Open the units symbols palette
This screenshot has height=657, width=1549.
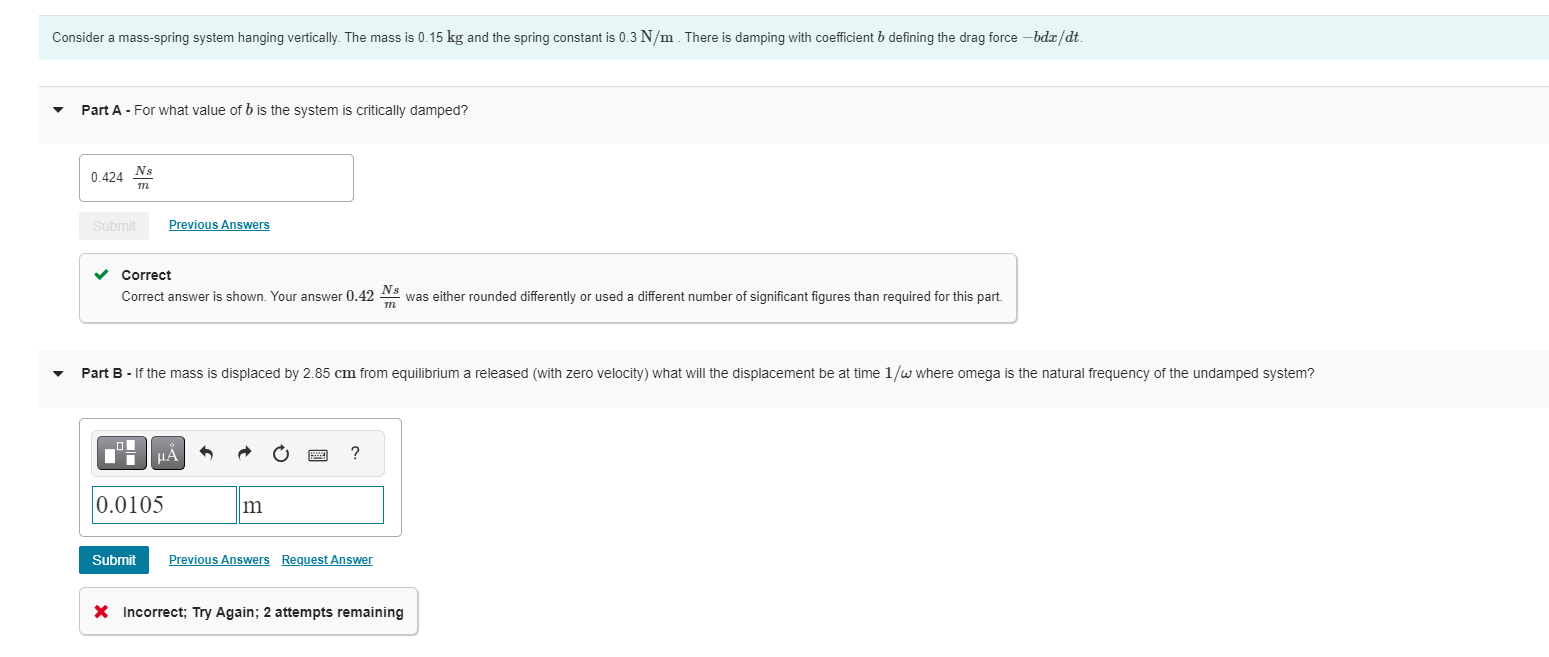tap(166, 453)
